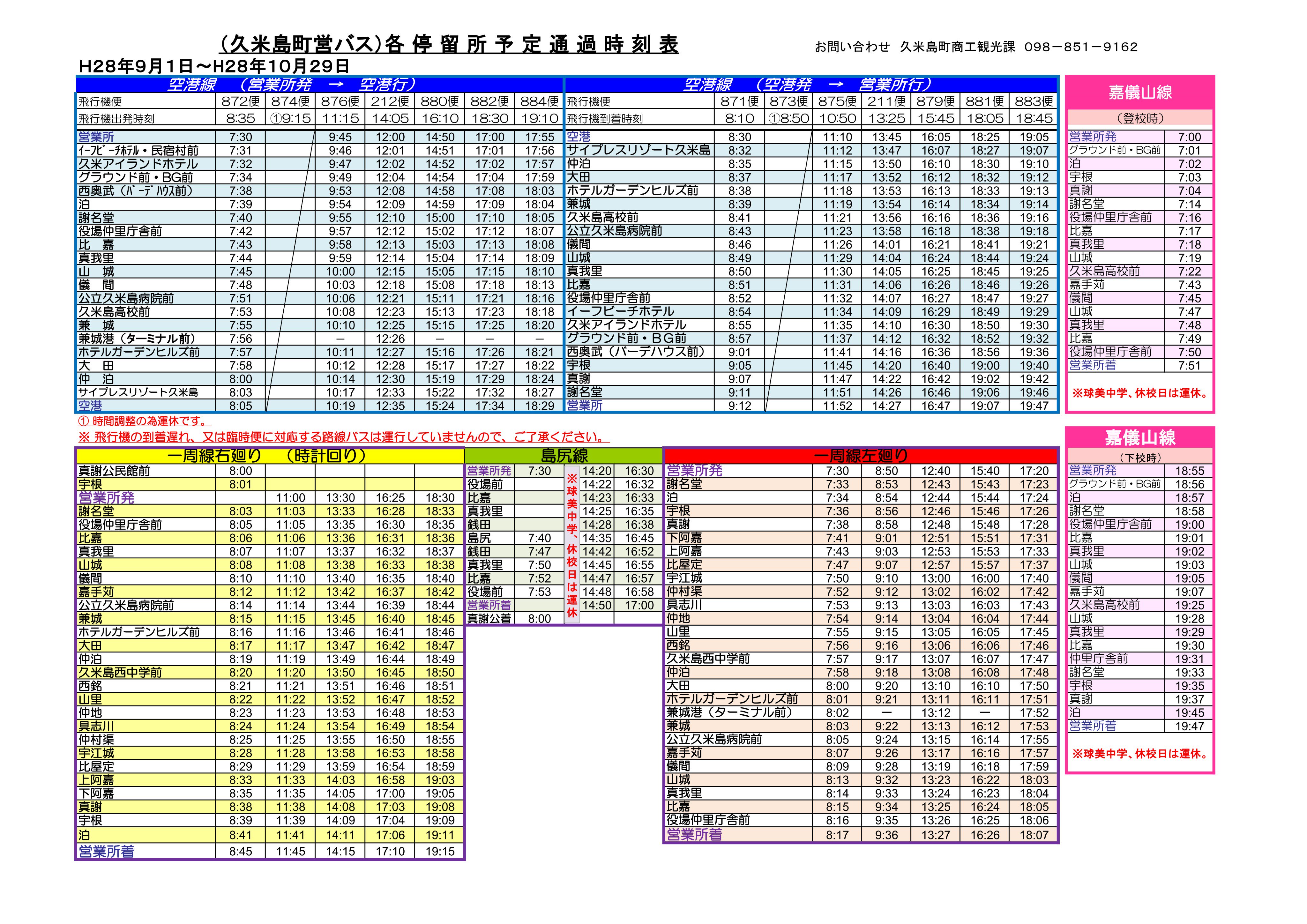The width and height of the screenshot is (1307, 924).
Task: Click 営業所着 7:51 in 登校時 table
Action: pyautogui.click(x=1140, y=366)
